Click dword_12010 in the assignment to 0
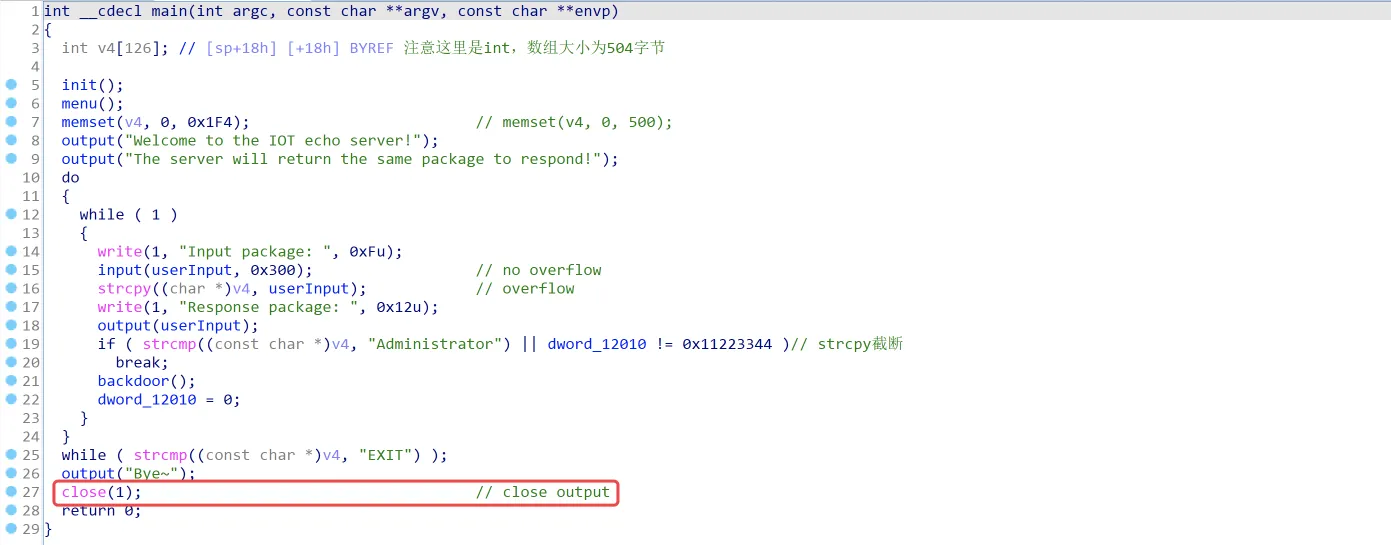Screen dimensions: 1391x545 [x=147, y=399]
